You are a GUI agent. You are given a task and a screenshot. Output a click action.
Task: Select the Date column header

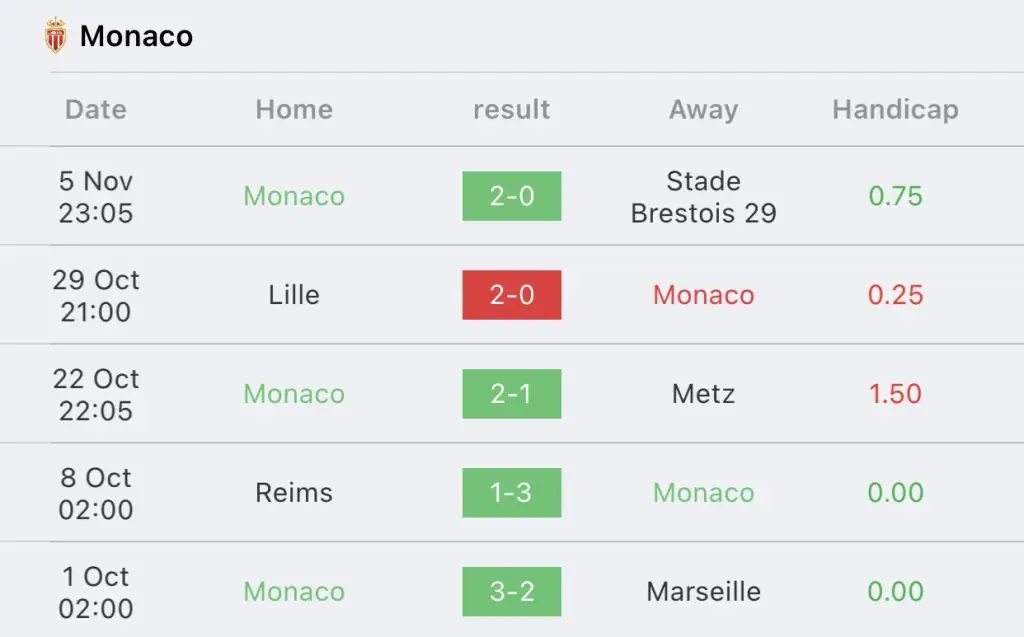pos(96,109)
